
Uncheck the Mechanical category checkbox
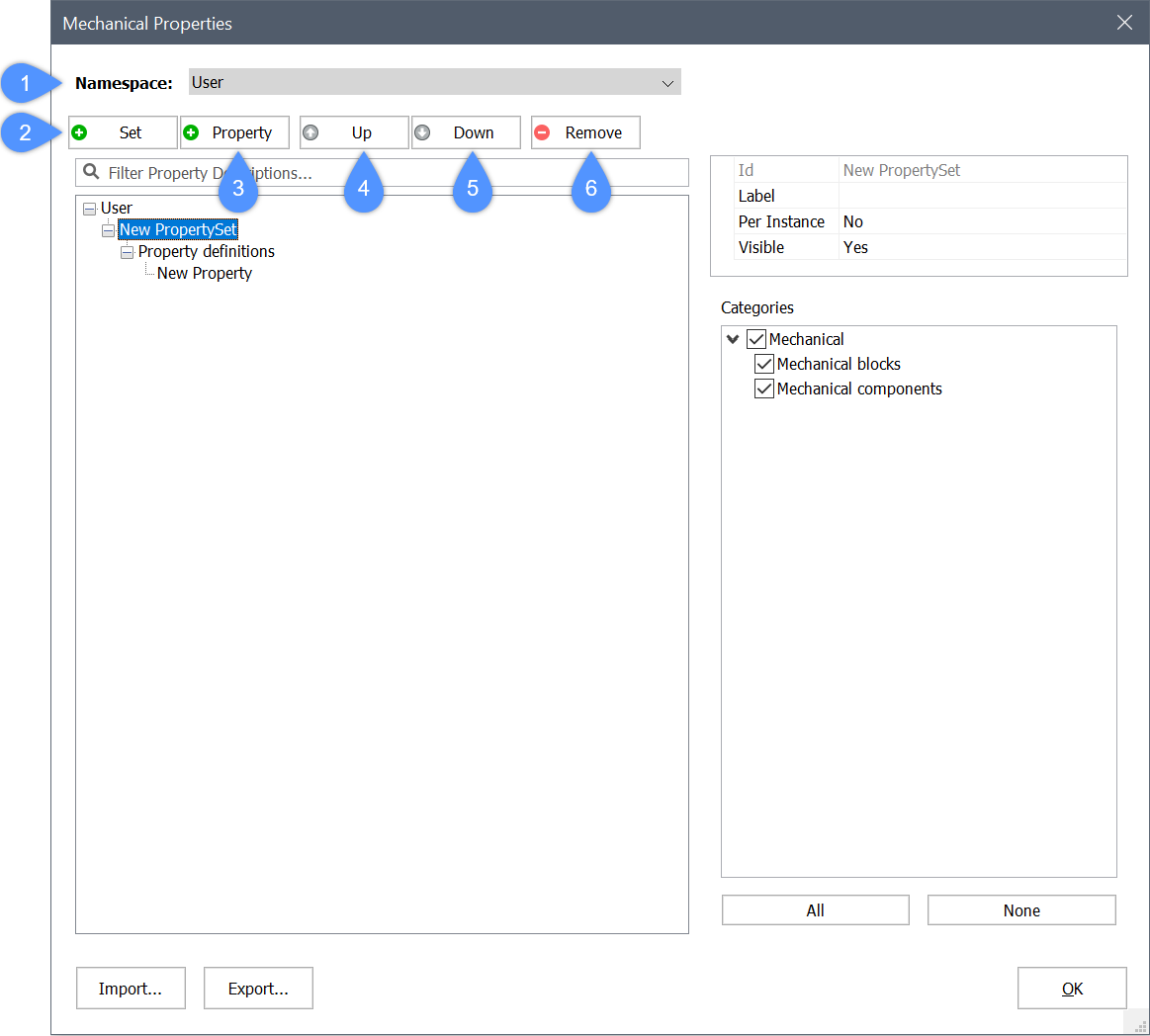(756, 339)
